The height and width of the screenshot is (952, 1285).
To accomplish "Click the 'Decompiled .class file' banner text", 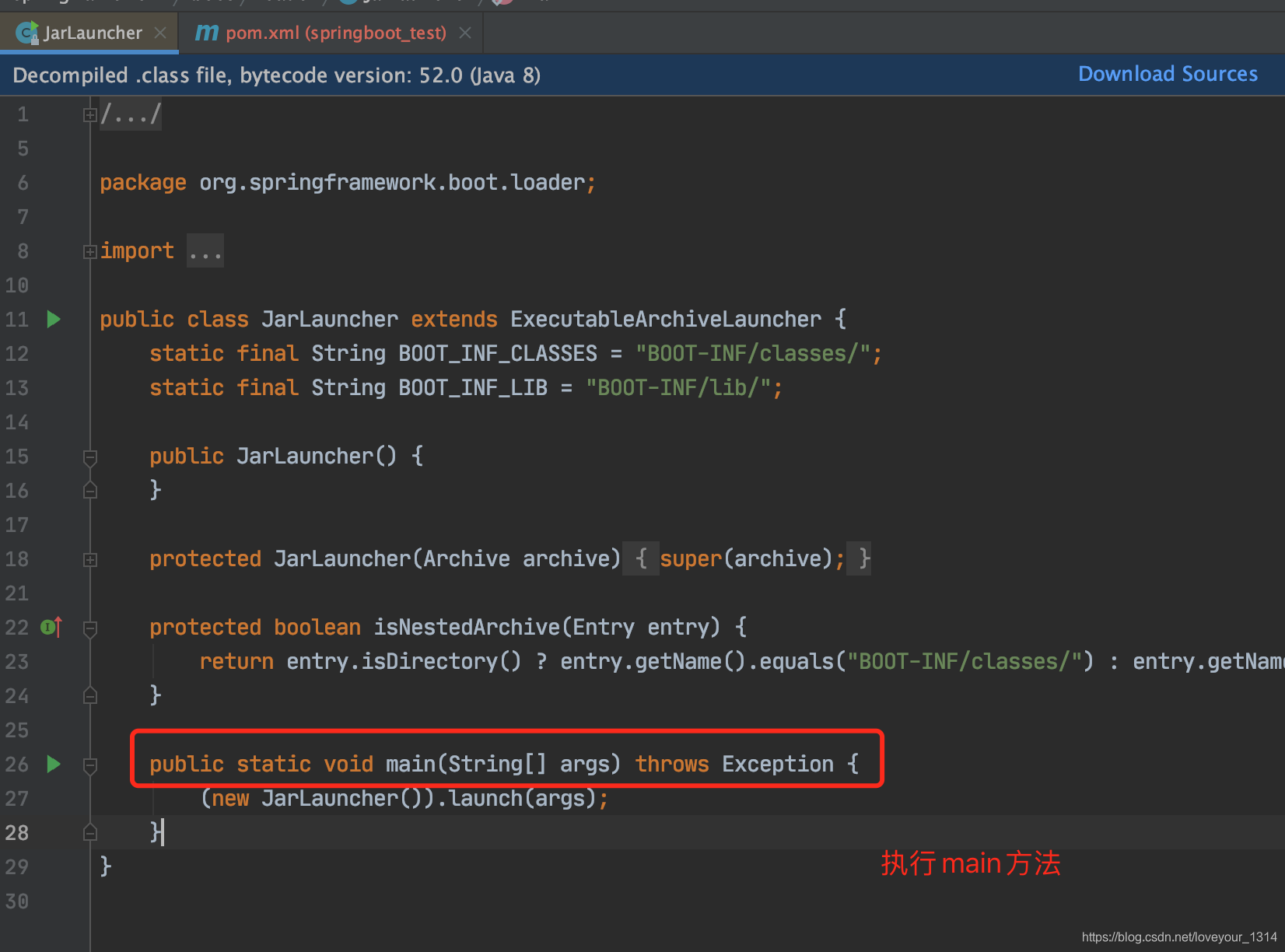I will pos(276,75).
